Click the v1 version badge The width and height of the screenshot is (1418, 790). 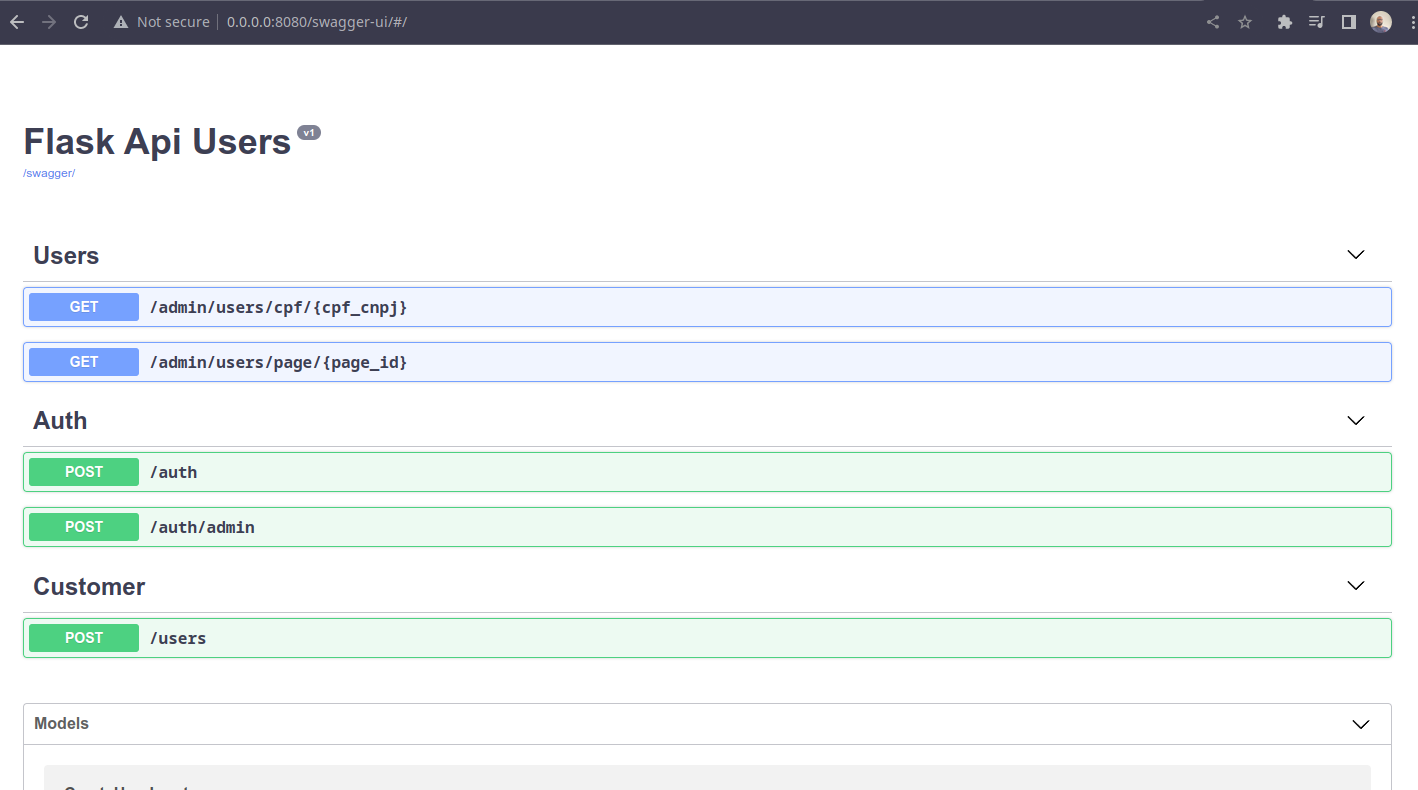309,133
